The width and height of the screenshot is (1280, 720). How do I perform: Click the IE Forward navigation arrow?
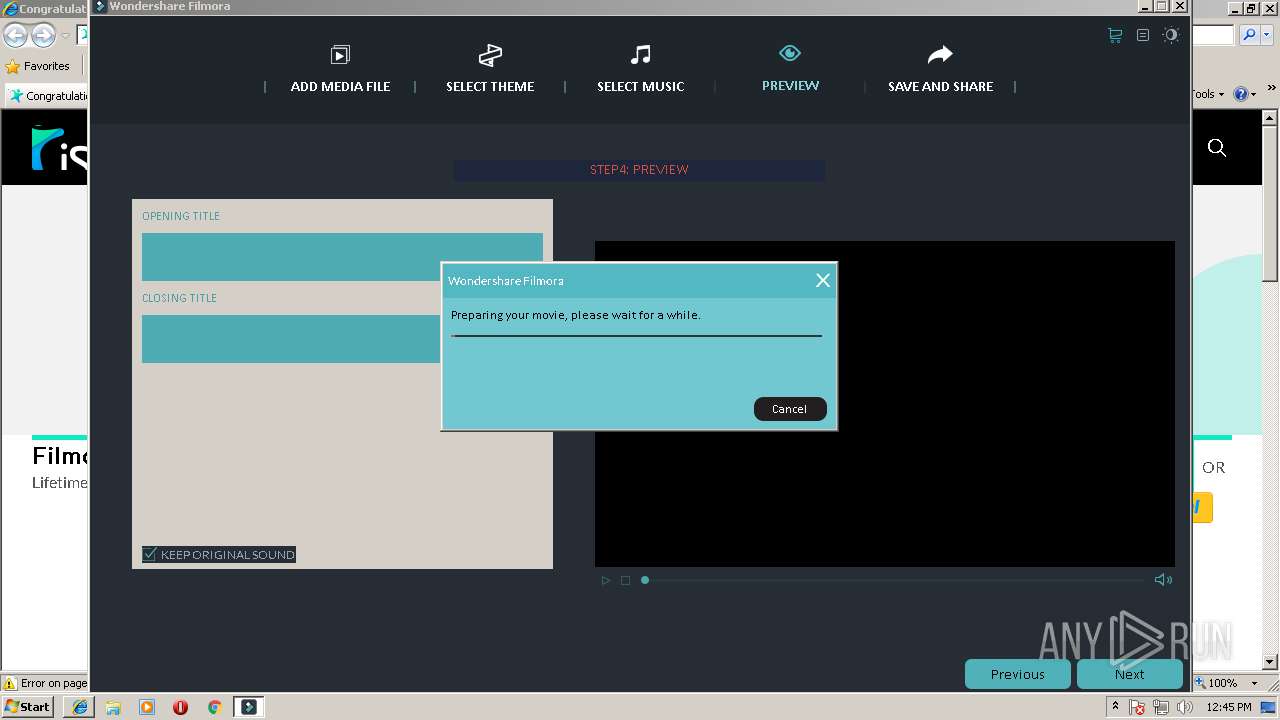(43, 36)
